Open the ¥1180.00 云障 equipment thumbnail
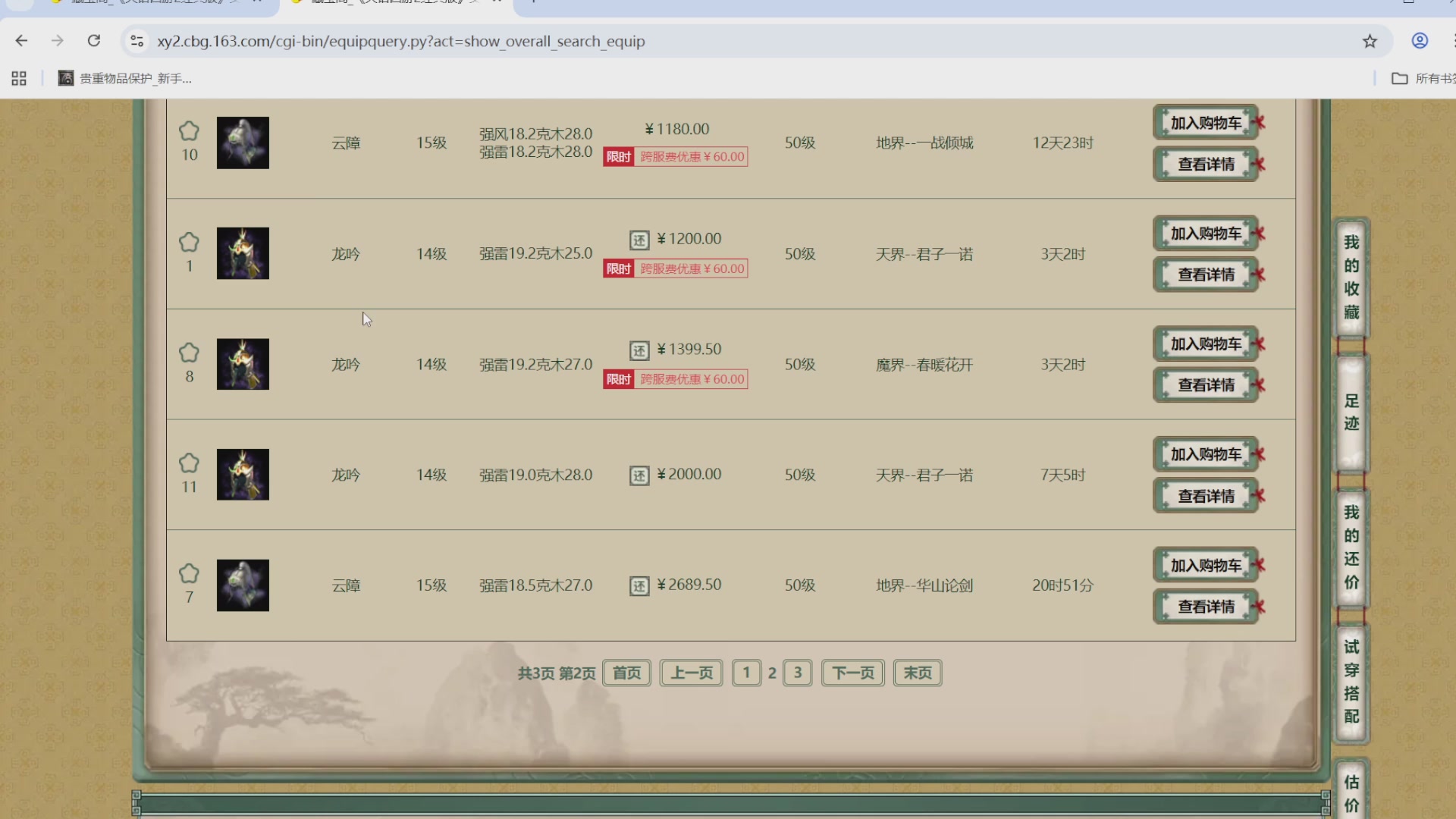 [243, 143]
